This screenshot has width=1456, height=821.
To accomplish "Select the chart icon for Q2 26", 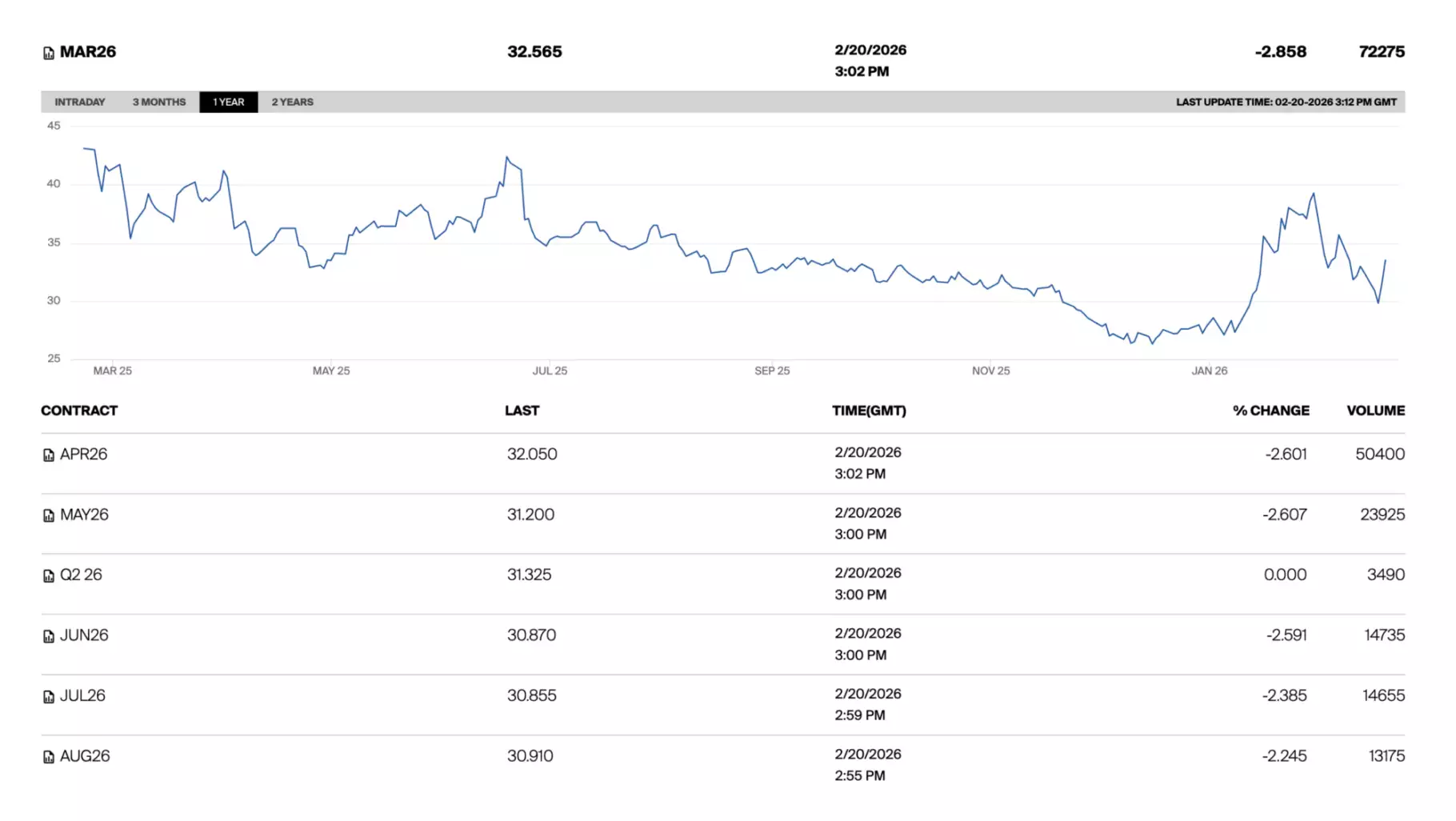I will click(x=49, y=576).
